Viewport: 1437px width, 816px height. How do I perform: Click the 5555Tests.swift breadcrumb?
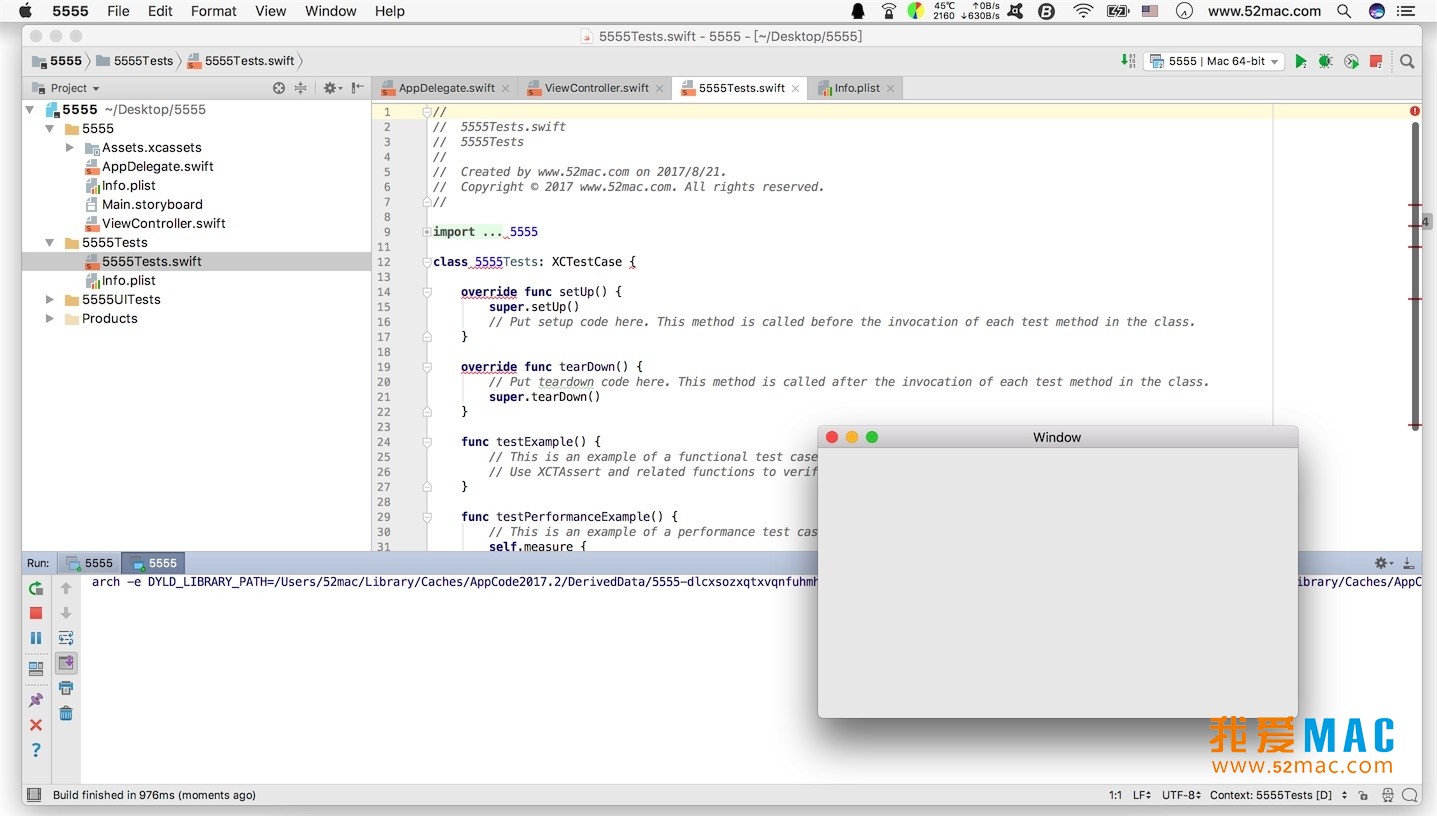[x=240, y=61]
